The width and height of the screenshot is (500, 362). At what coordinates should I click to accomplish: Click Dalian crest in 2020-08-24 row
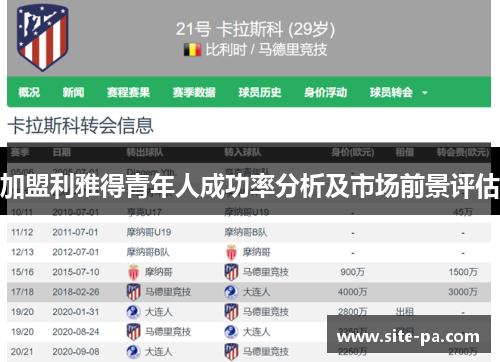pos(231,332)
